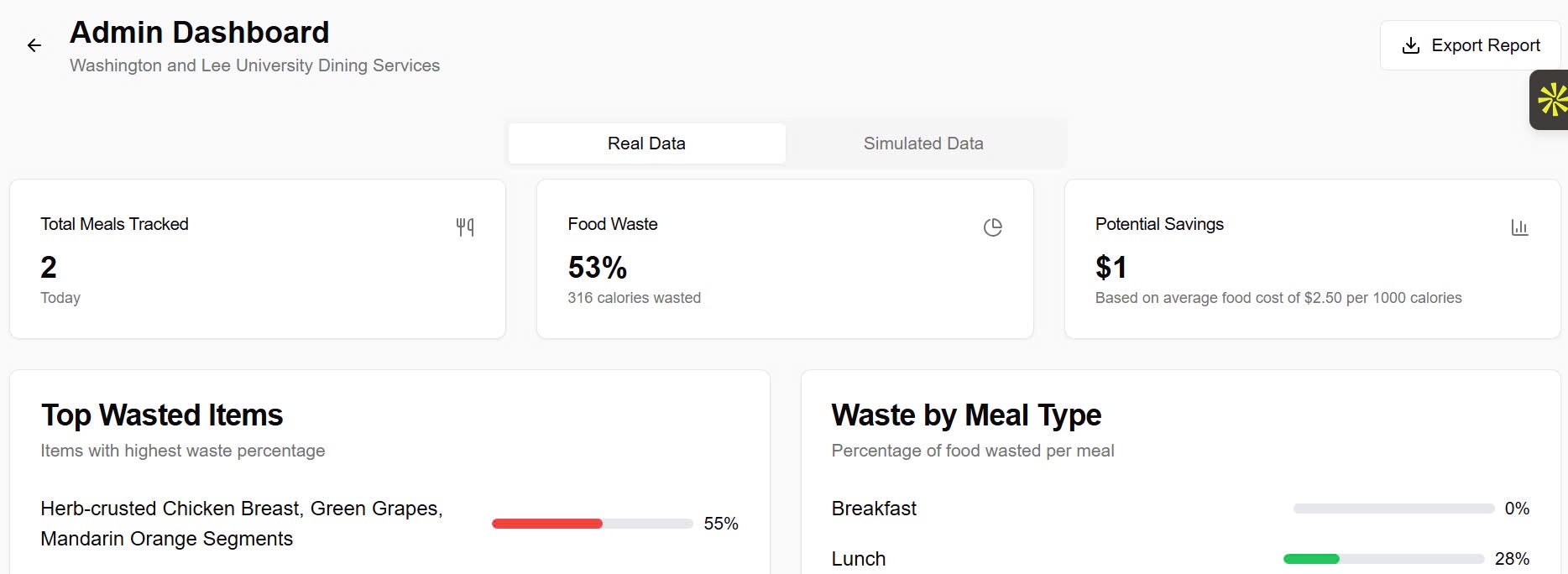
Task: Click the utensils icon in Total Meals Tracked
Action: [465, 227]
